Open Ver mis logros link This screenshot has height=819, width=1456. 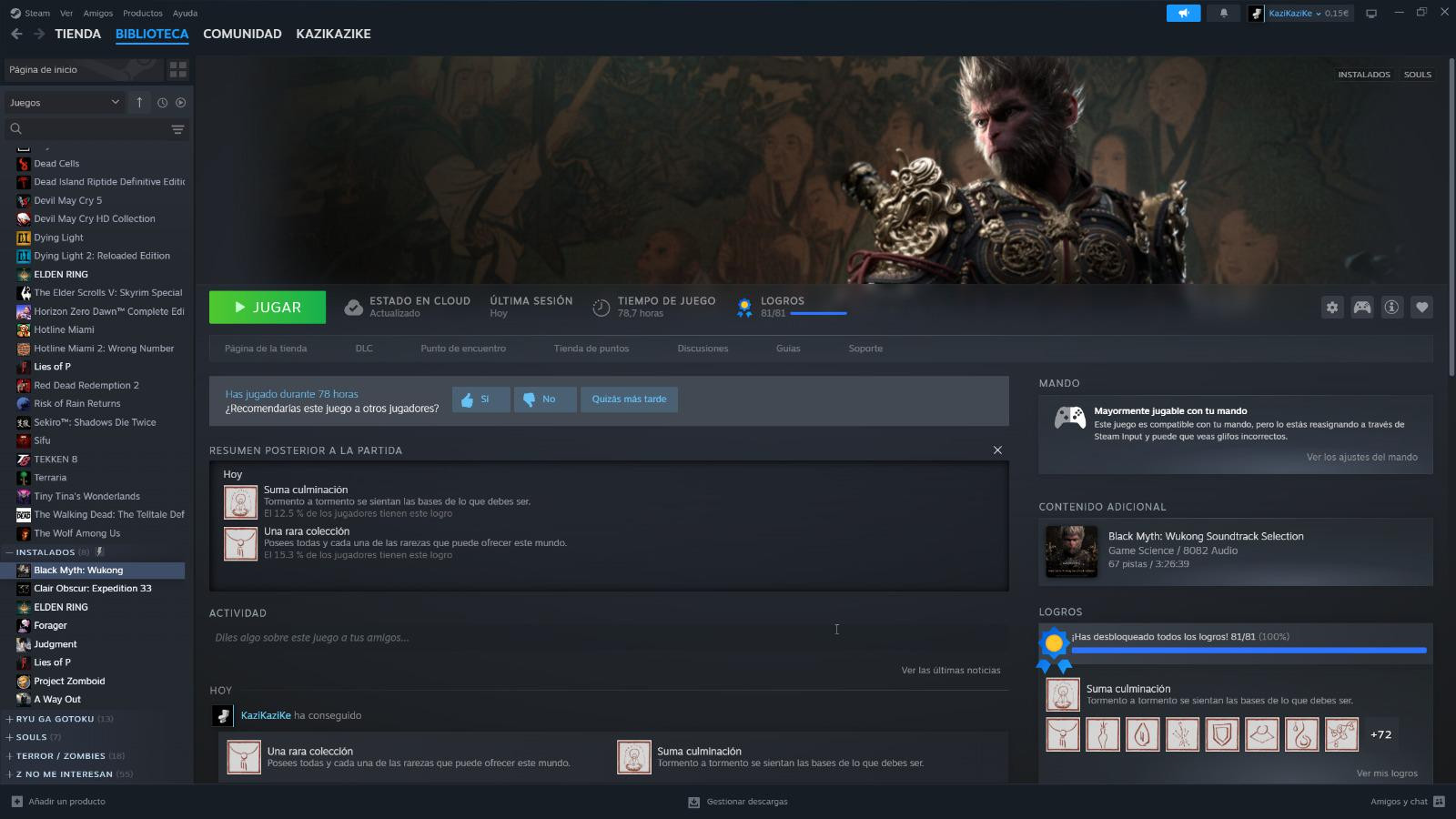[1387, 773]
